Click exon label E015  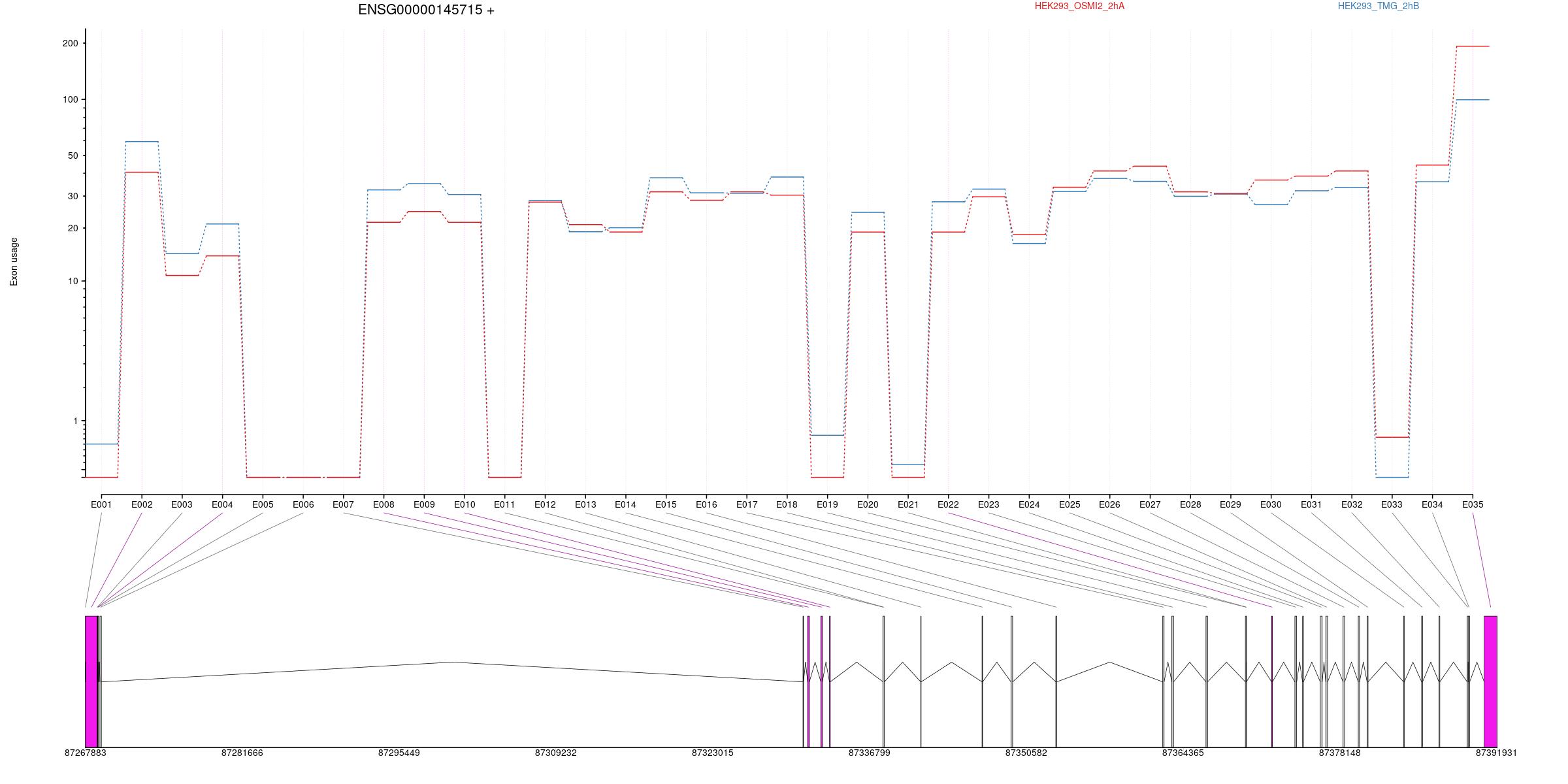(x=666, y=504)
